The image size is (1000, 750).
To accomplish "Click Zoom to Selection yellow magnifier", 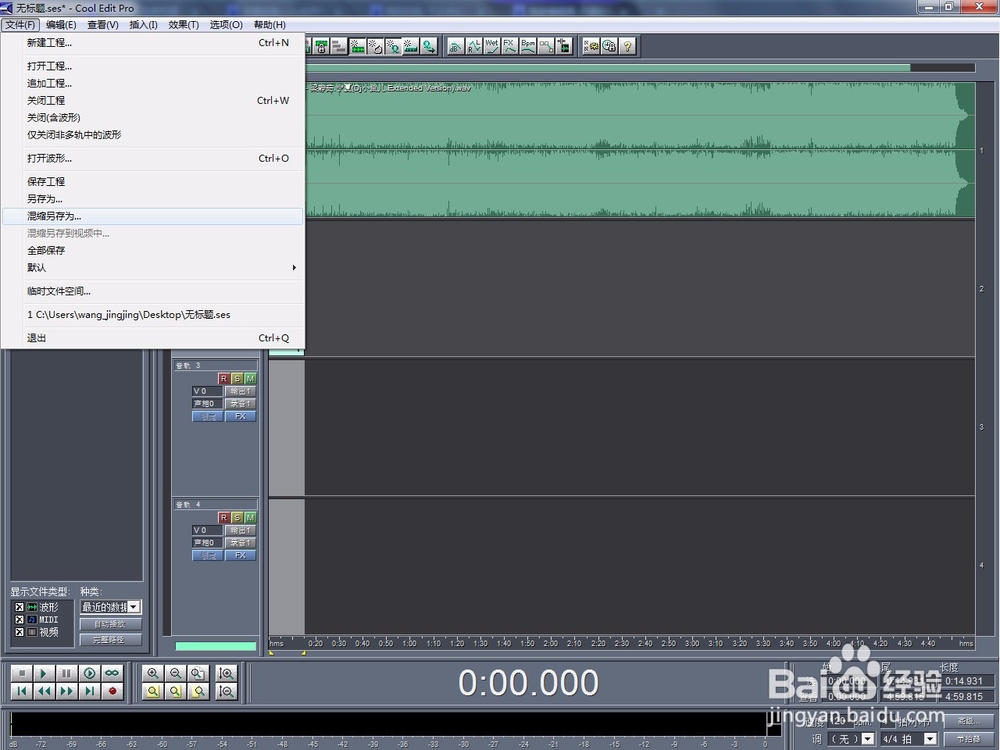I will tap(152, 691).
